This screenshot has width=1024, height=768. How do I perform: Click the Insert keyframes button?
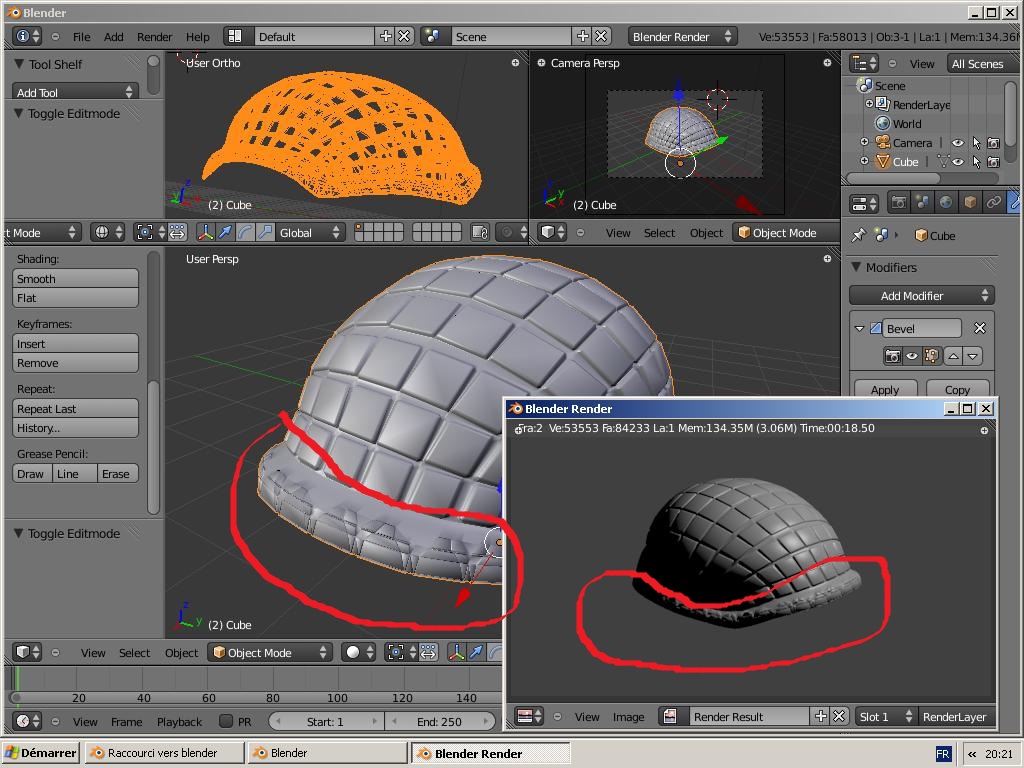tap(75, 344)
